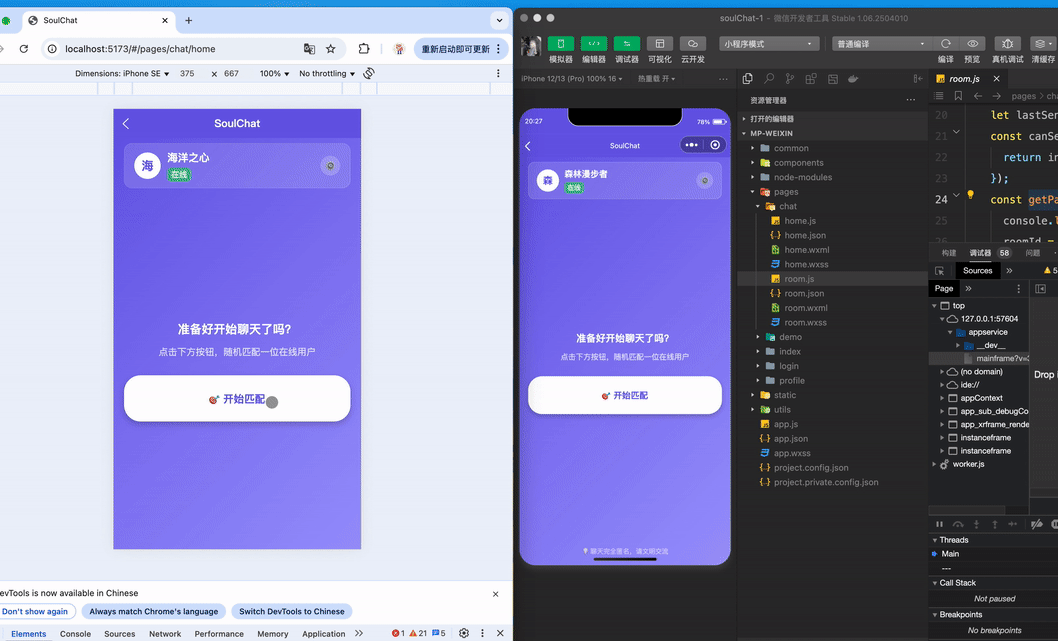Open the 小程序模式 mode dropdown

[769, 44]
